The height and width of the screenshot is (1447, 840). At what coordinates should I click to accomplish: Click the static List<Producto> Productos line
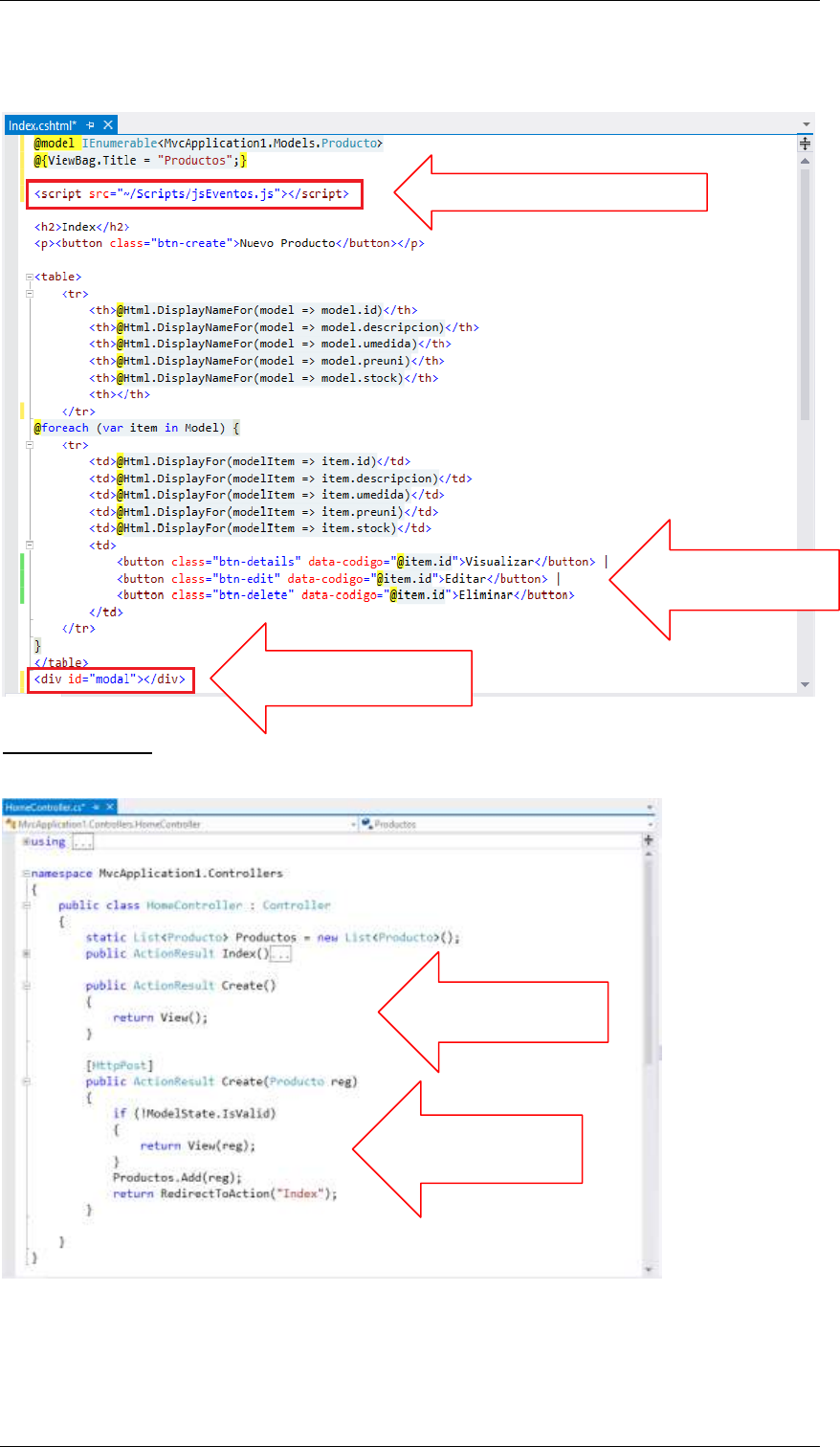[x=273, y=937]
